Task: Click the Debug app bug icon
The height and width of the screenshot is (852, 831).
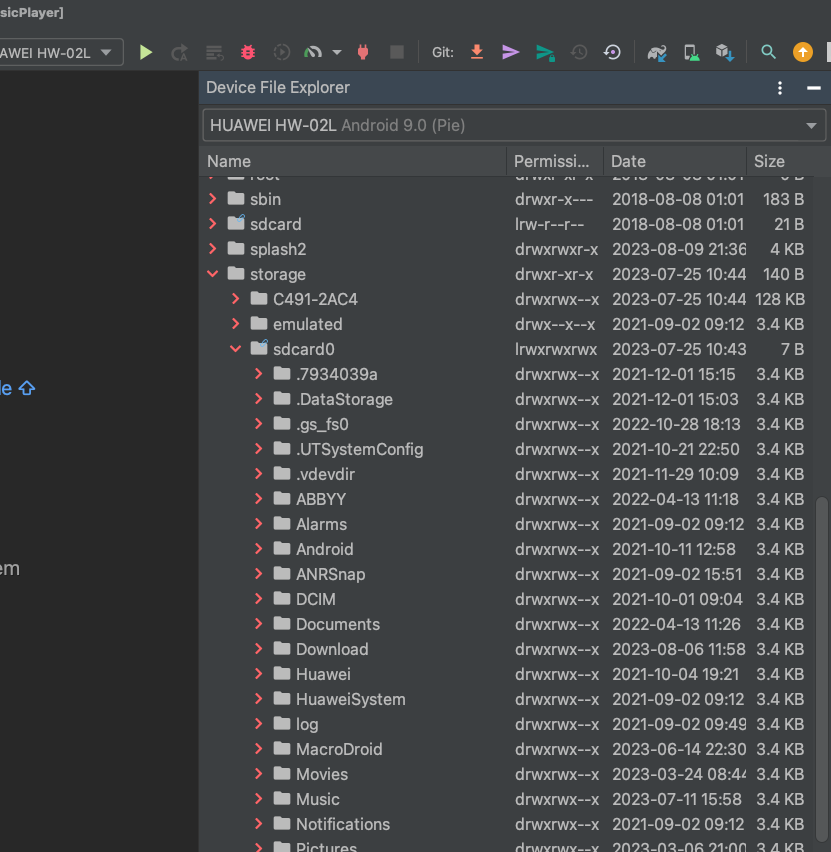Action: tap(248, 52)
